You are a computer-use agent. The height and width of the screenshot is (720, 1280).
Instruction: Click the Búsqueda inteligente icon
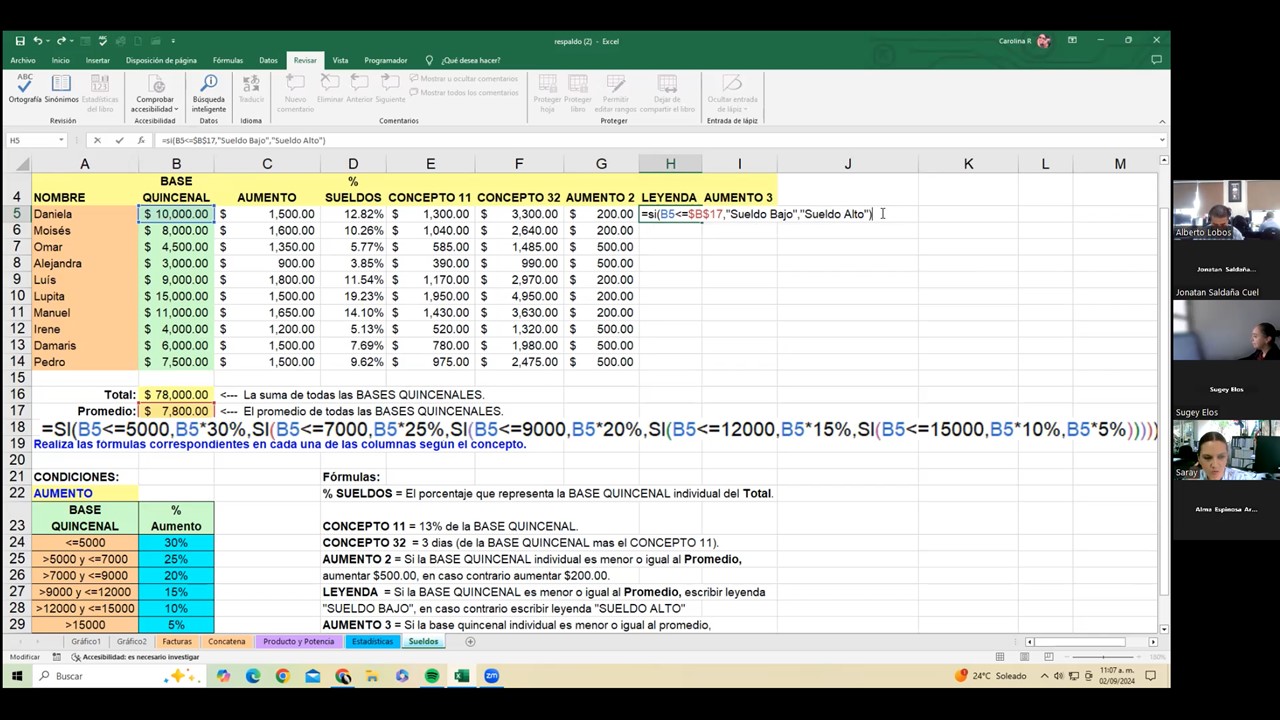pos(209,87)
